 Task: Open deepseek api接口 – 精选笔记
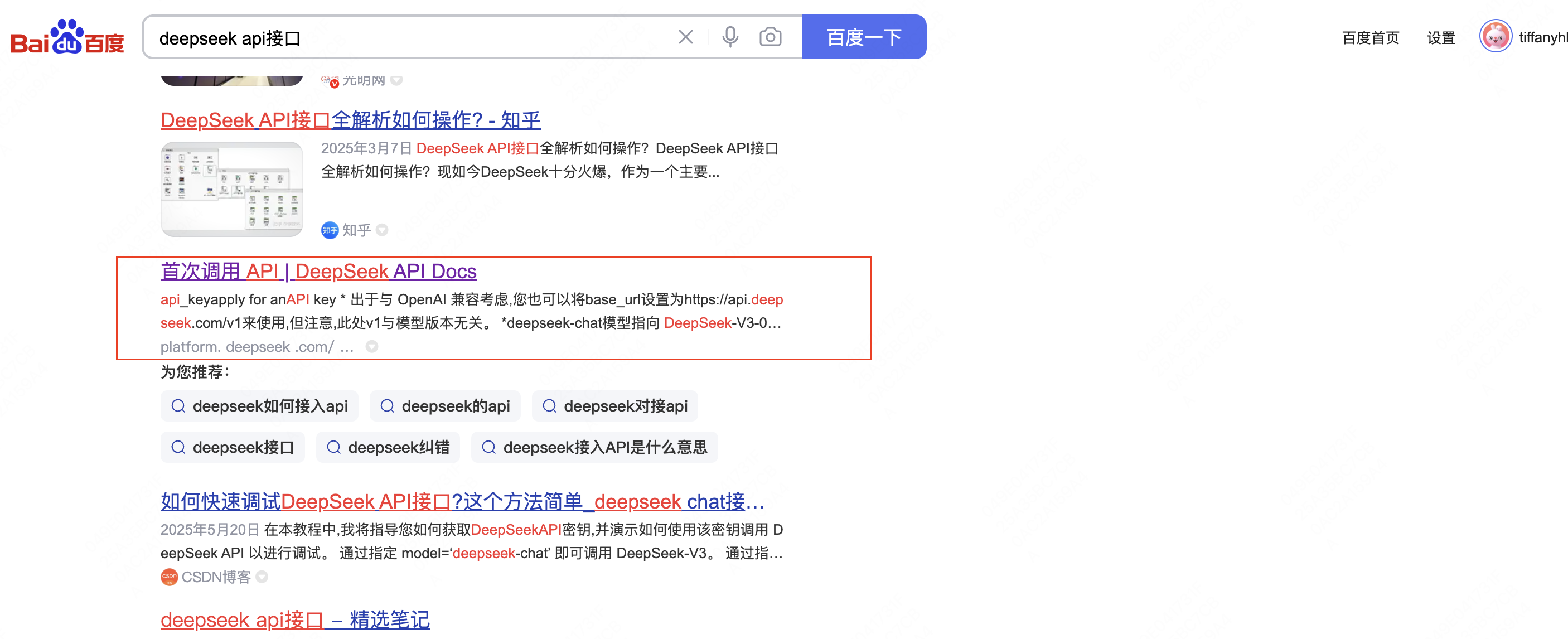point(294,619)
